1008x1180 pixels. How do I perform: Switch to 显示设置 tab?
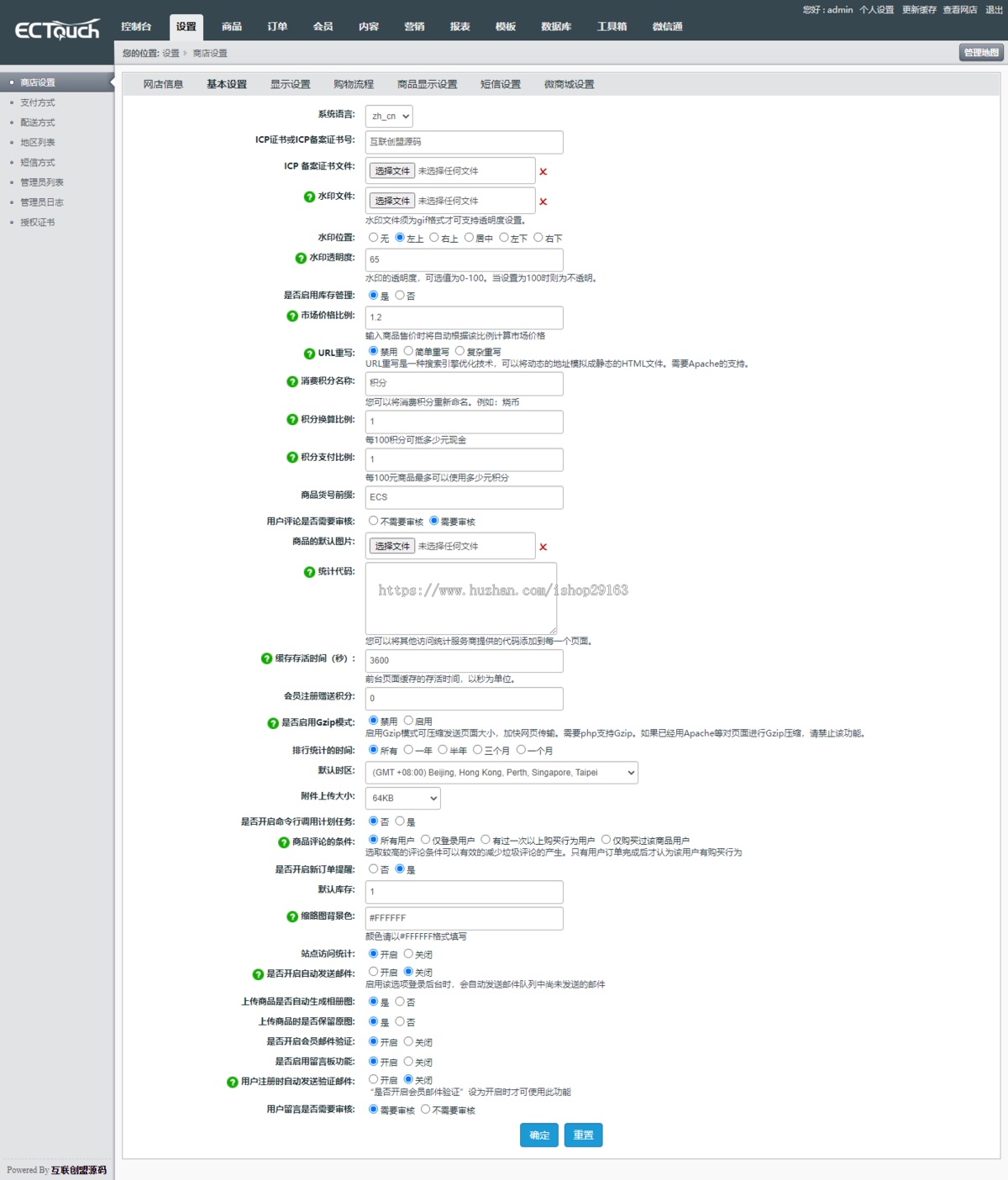[290, 85]
